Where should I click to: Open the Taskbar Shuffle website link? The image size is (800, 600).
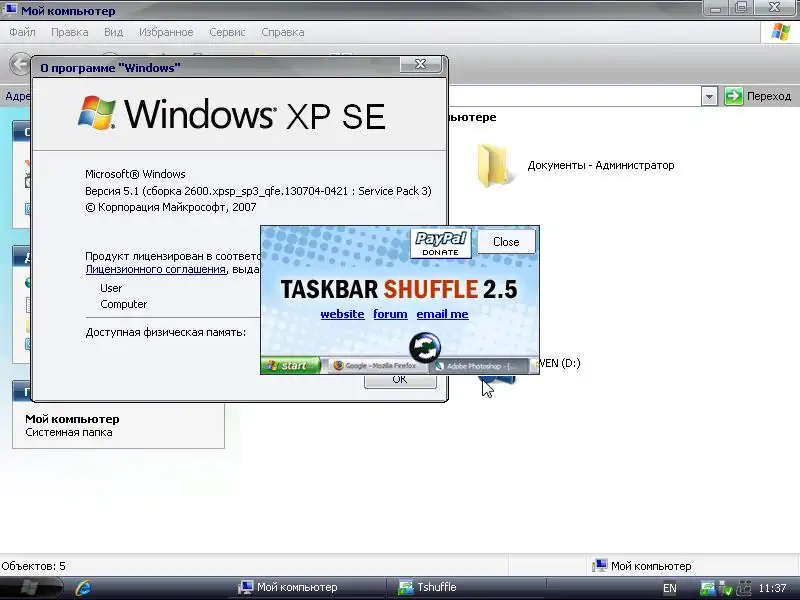[342, 314]
